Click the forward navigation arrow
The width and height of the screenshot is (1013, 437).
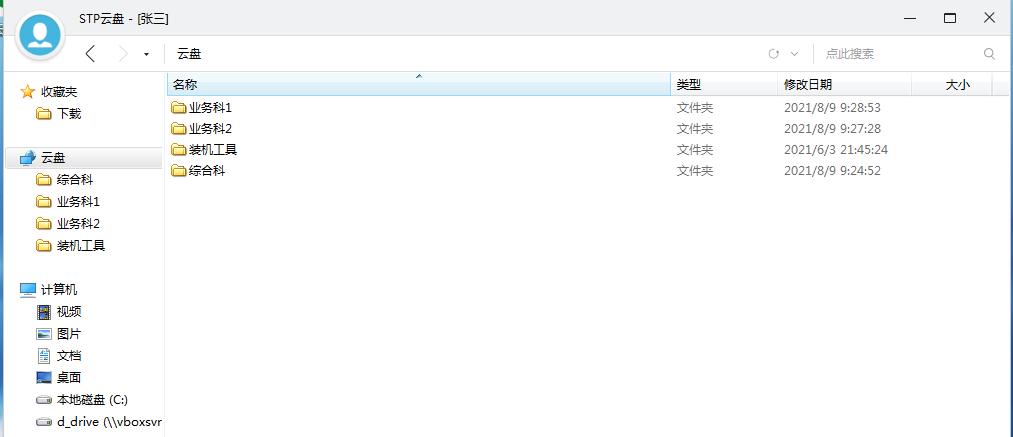[123, 54]
